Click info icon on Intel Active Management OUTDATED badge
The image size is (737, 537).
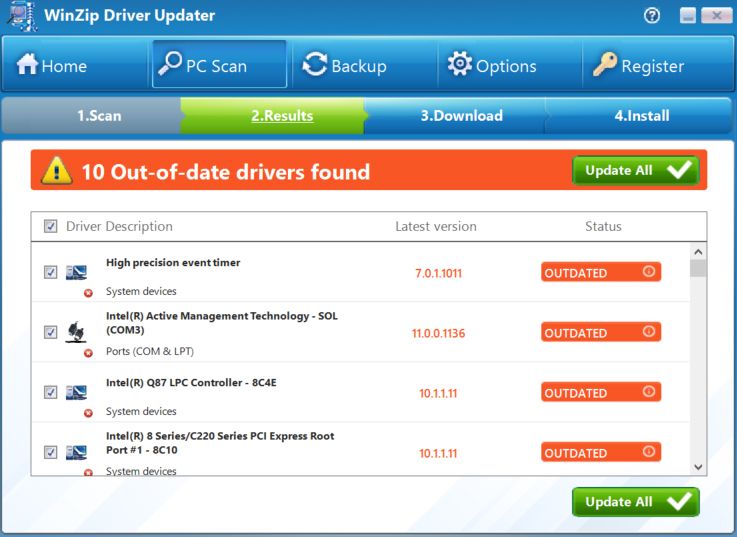[649, 331]
